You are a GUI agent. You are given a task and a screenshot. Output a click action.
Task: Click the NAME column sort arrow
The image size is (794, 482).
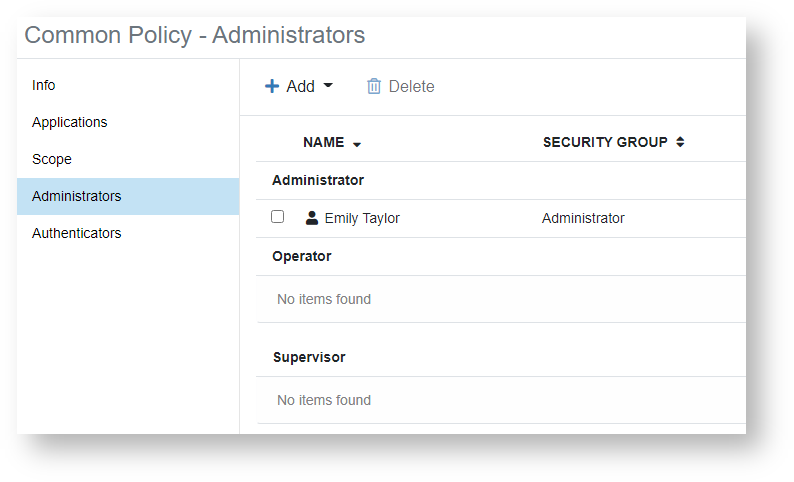[357, 144]
